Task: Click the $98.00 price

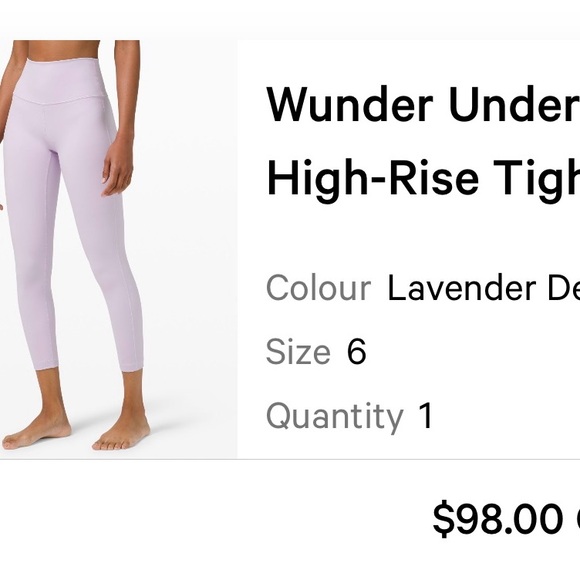Action: (x=506, y=518)
